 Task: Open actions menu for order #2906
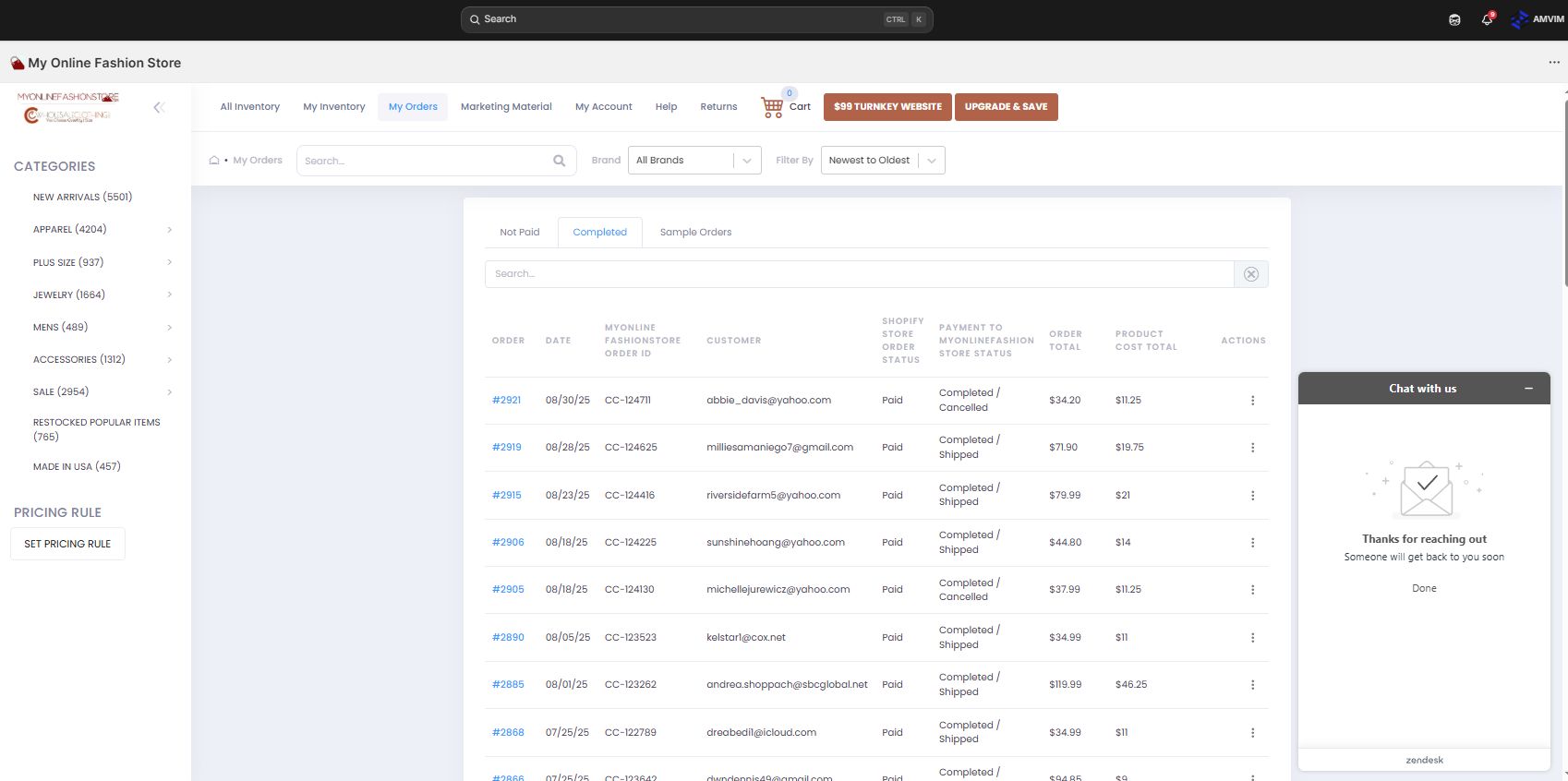pyautogui.click(x=1252, y=543)
